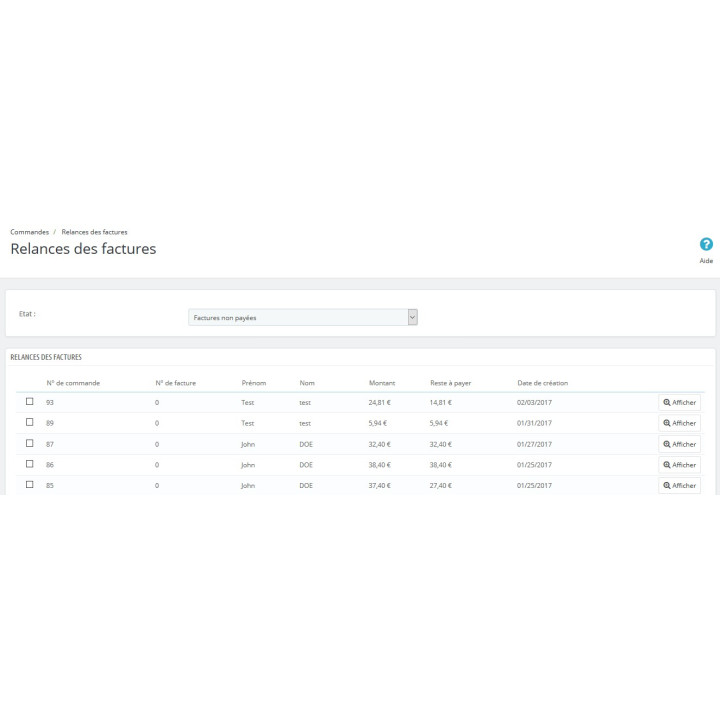Click N° de facture column header
Viewport: 720px width, 720px height.
175,383
